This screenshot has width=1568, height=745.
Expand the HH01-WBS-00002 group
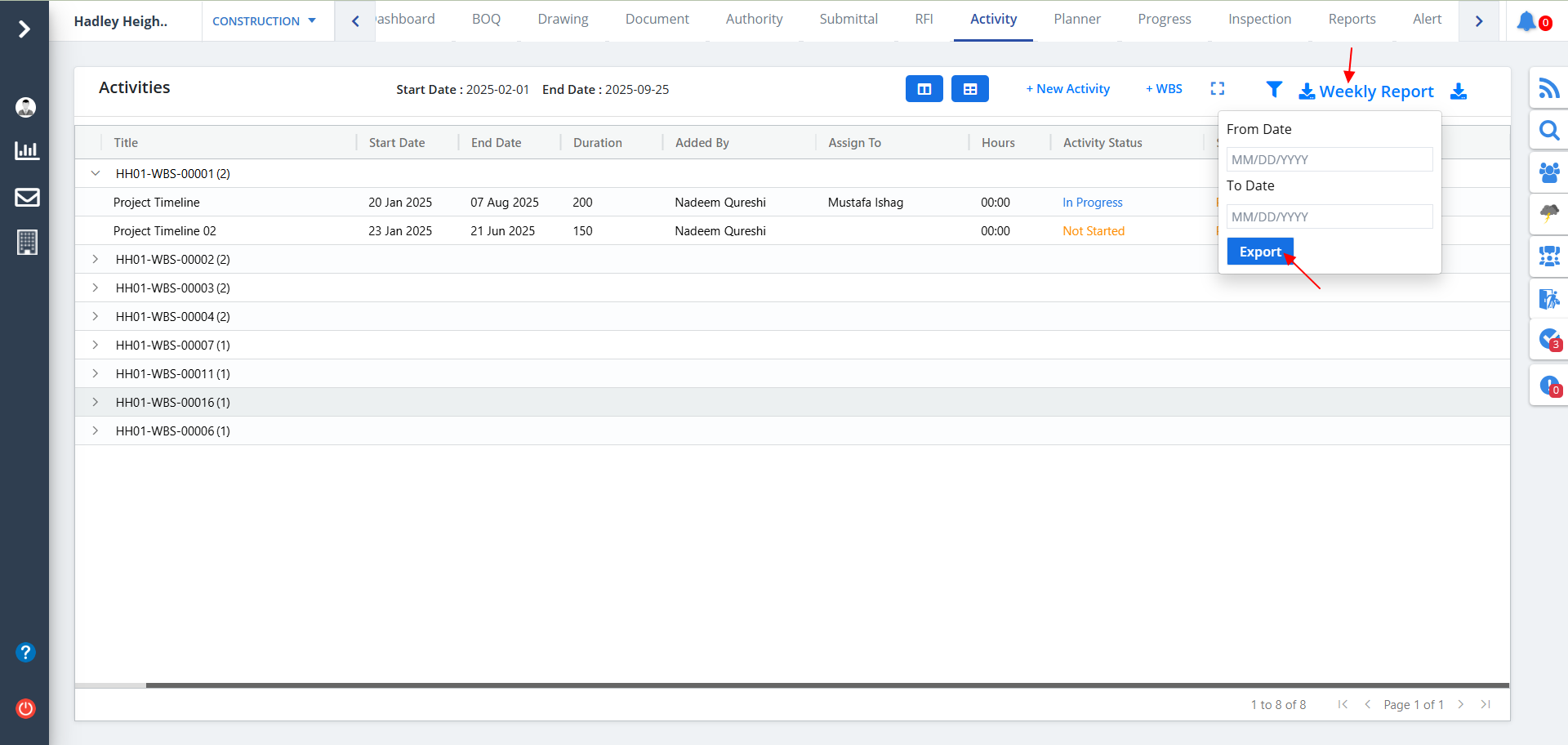tap(96, 259)
